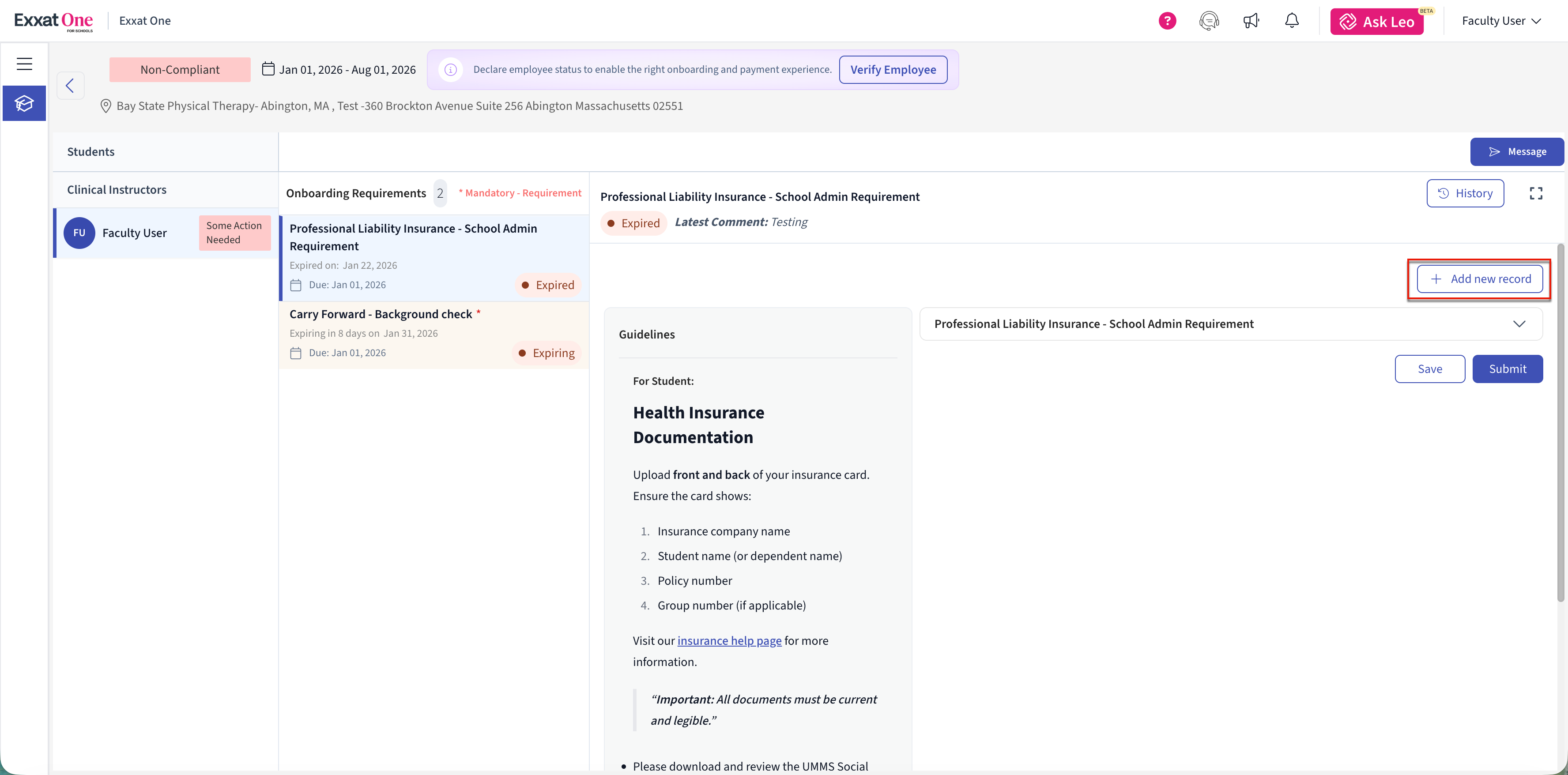
Task: Click the info icon in the employee banner
Action: click(450, 69)
